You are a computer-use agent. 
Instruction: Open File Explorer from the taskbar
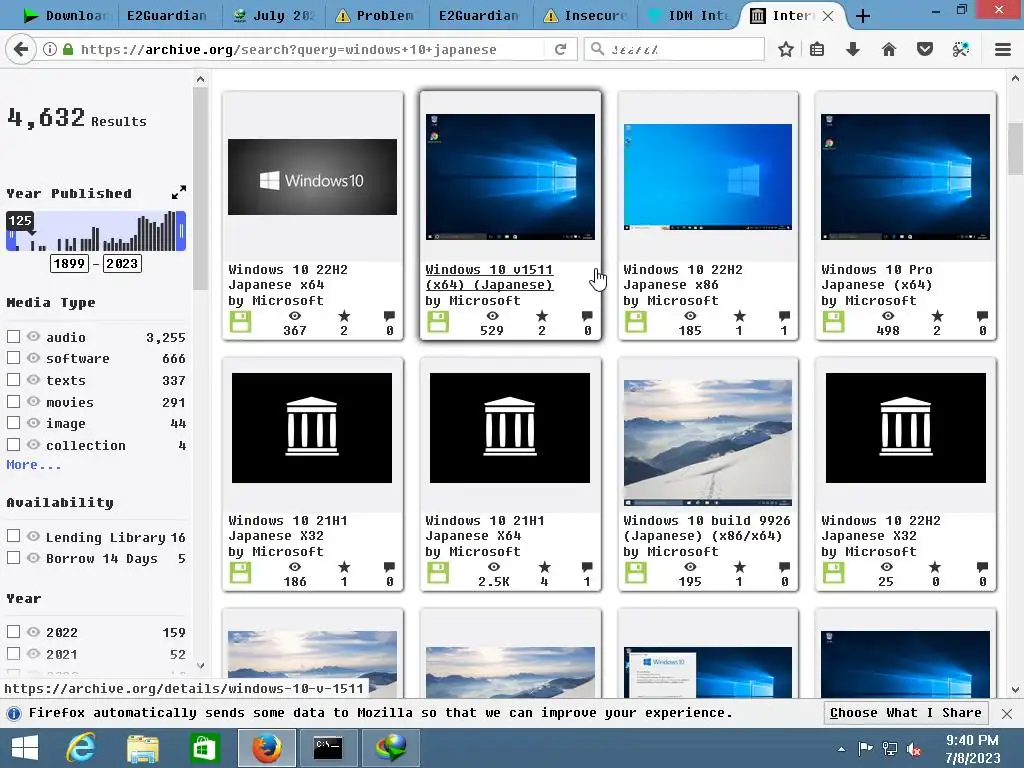point(143,748)
